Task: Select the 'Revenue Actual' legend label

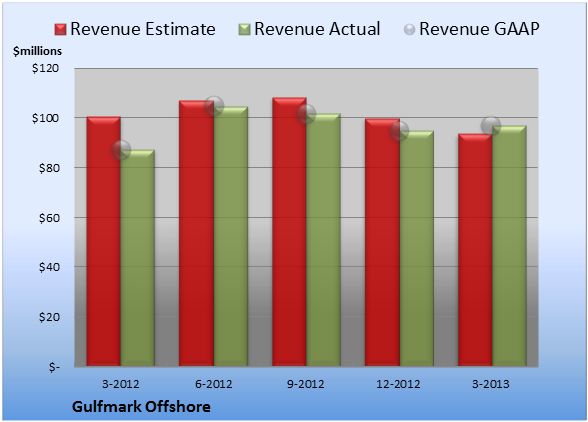Action: (317, 29)
